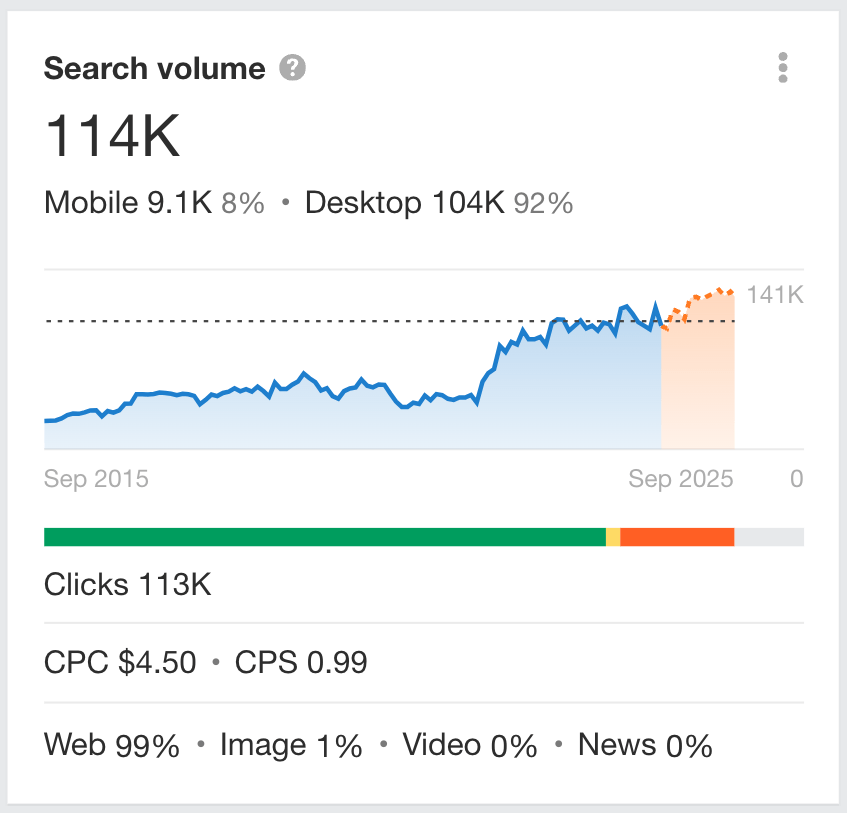Click the 141K forecast label

pos(775,295)
